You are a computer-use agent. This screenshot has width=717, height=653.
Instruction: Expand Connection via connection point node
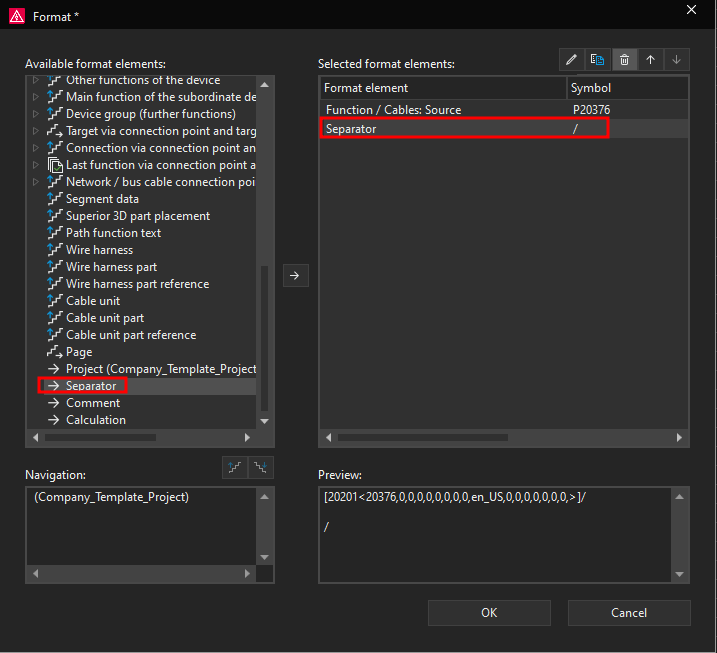click(36, 148)
